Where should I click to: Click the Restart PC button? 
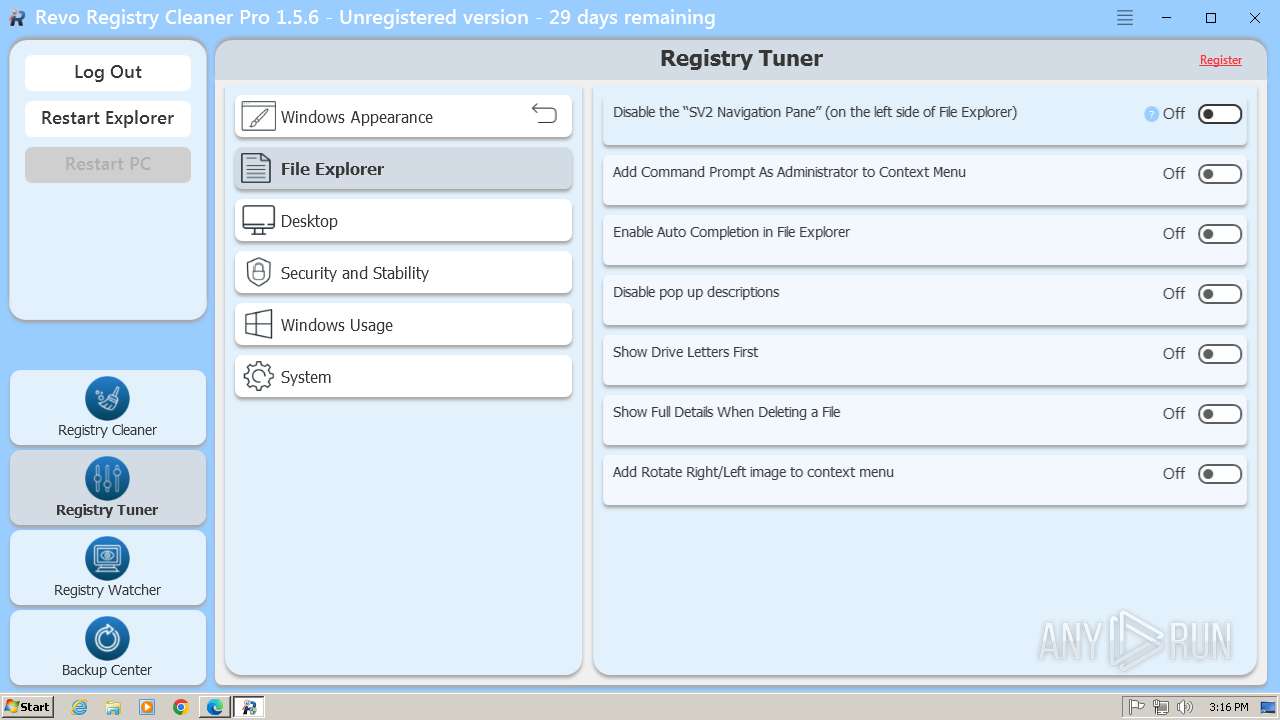tap(108, 164)
